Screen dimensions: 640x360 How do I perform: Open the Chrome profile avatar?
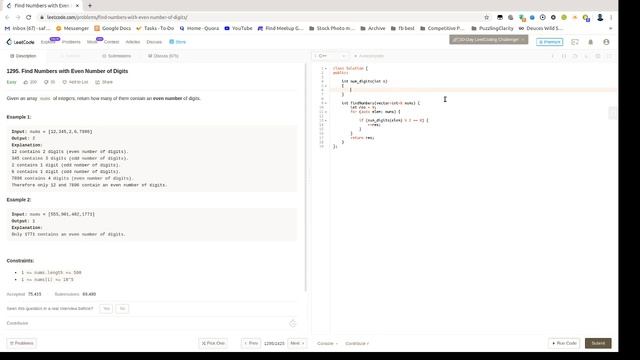(x=600, y=17)
